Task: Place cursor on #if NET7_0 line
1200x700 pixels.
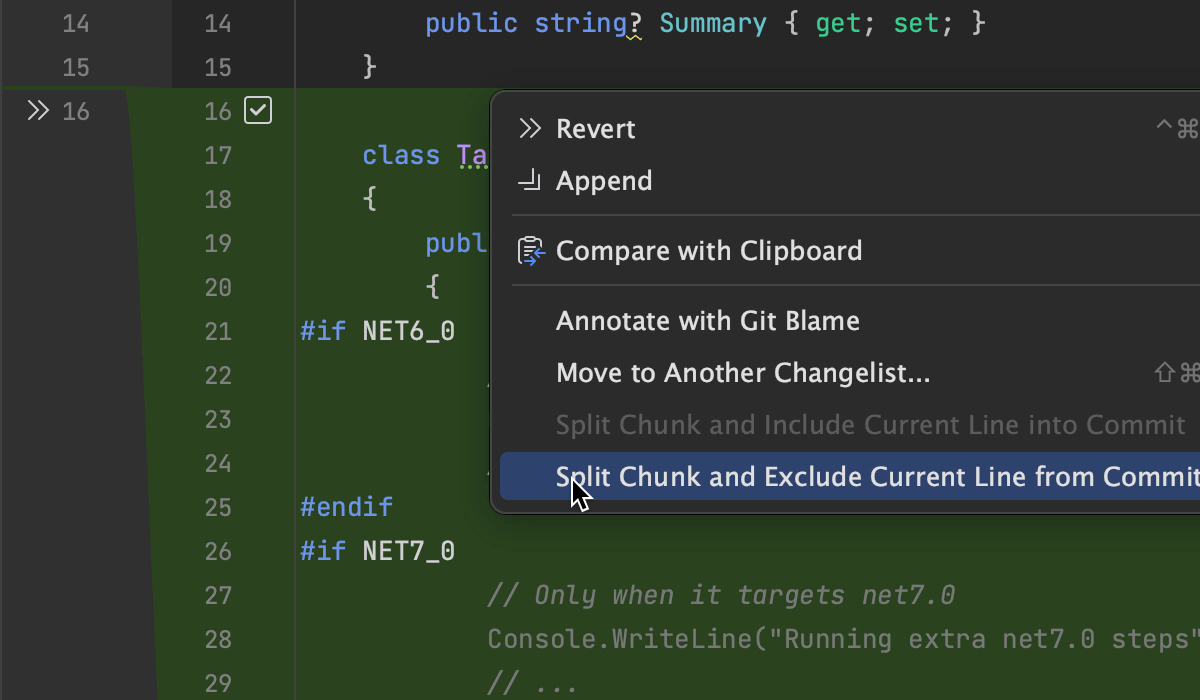Action: click(x=378, y=551)
